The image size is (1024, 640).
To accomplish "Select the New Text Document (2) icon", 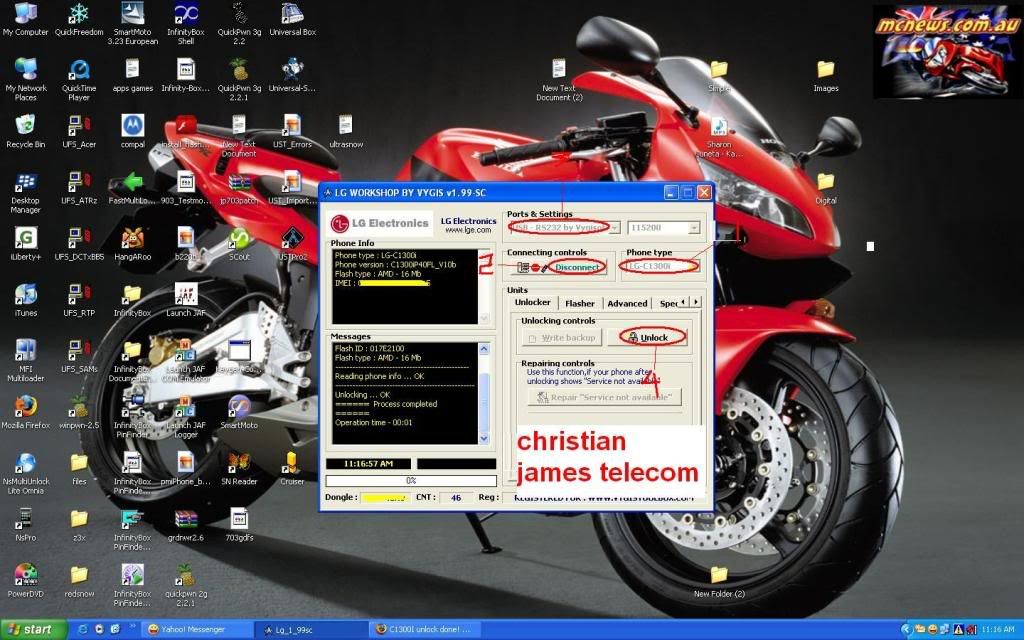I will tap(559, 80).
